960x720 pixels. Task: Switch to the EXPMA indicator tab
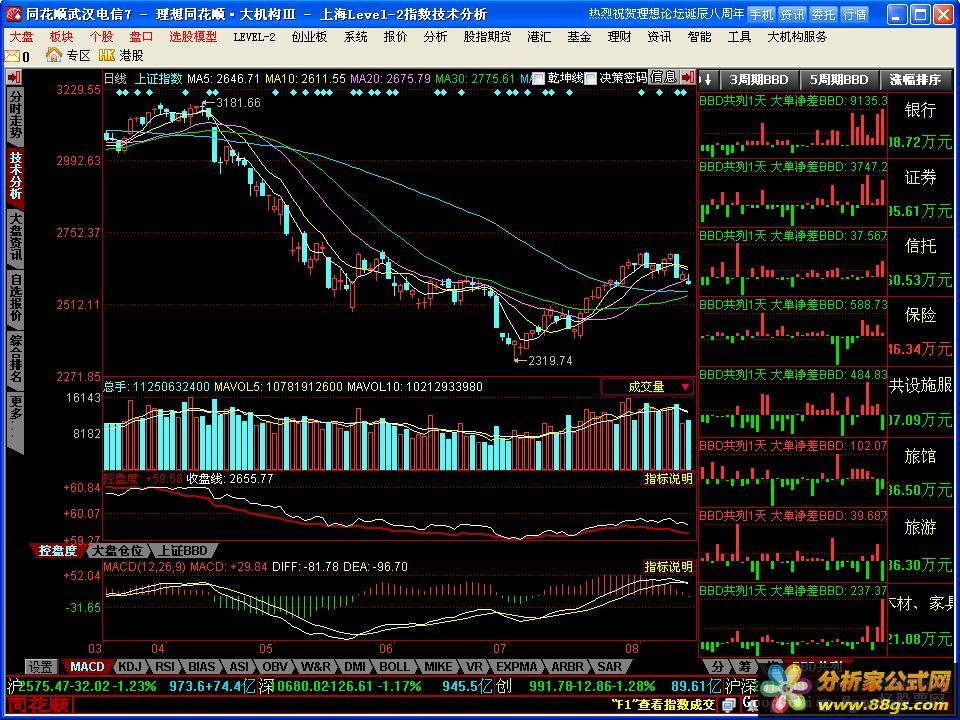coord(516,667)
